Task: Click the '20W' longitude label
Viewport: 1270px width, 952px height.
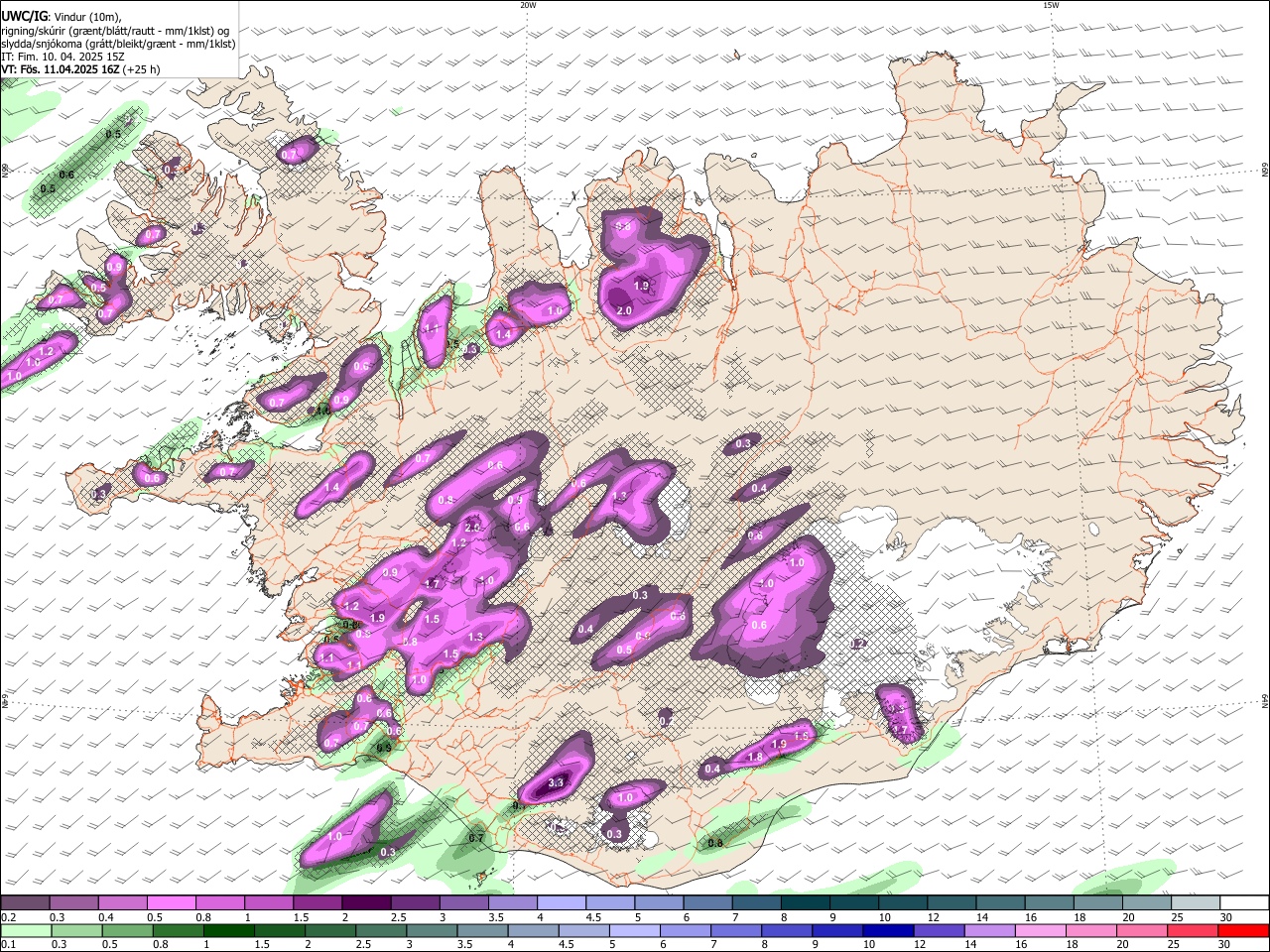Action: tap(528, 5)
